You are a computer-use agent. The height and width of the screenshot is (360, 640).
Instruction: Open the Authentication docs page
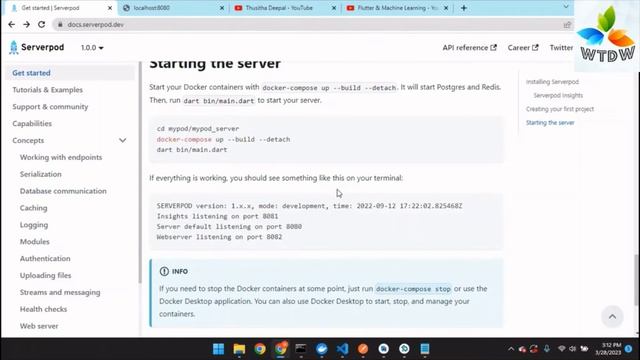point(45,258)
